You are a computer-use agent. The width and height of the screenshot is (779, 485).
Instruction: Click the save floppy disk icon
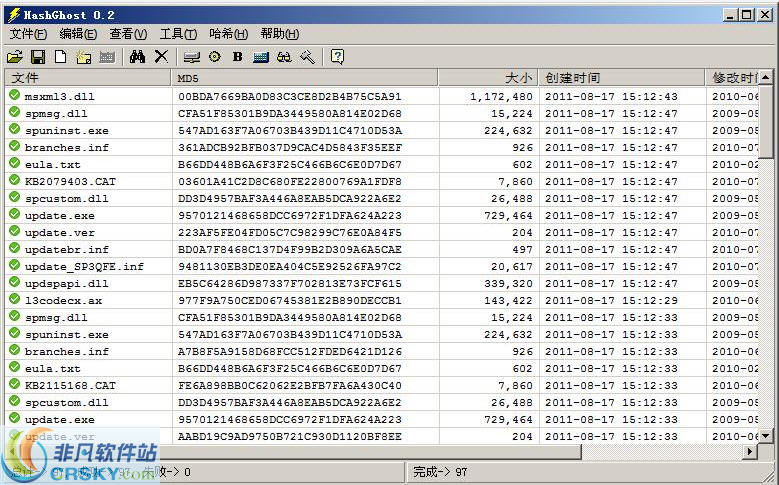pos(38,57)
